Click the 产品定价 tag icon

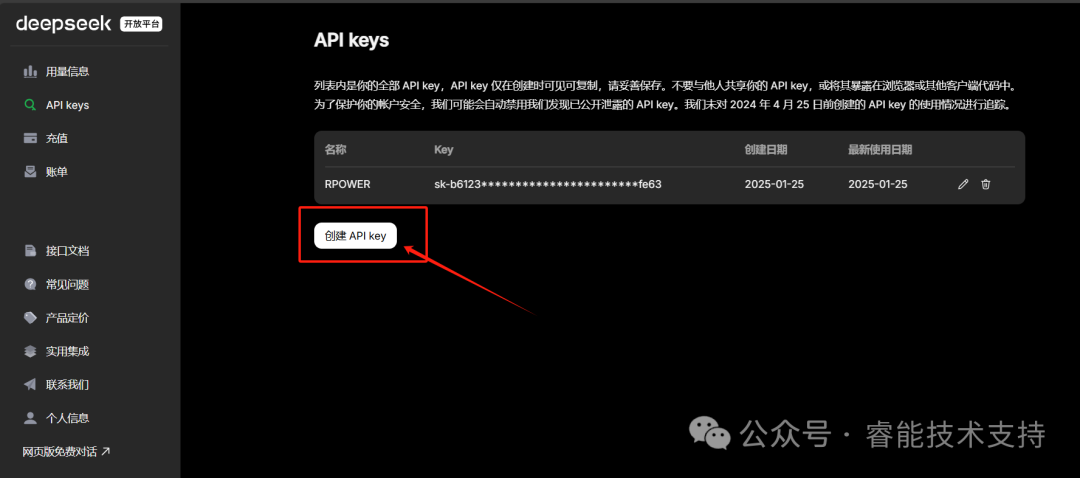(30, 318)
